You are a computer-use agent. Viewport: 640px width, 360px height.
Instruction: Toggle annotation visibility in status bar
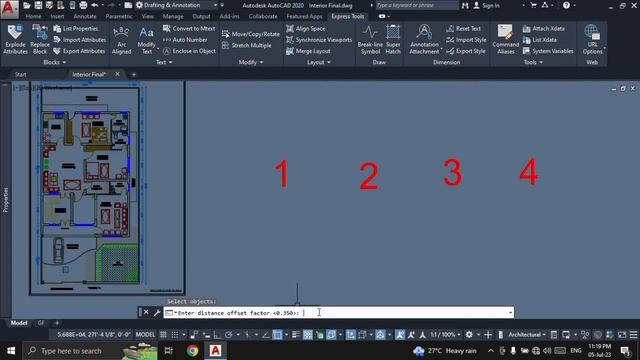click(400, 335)
